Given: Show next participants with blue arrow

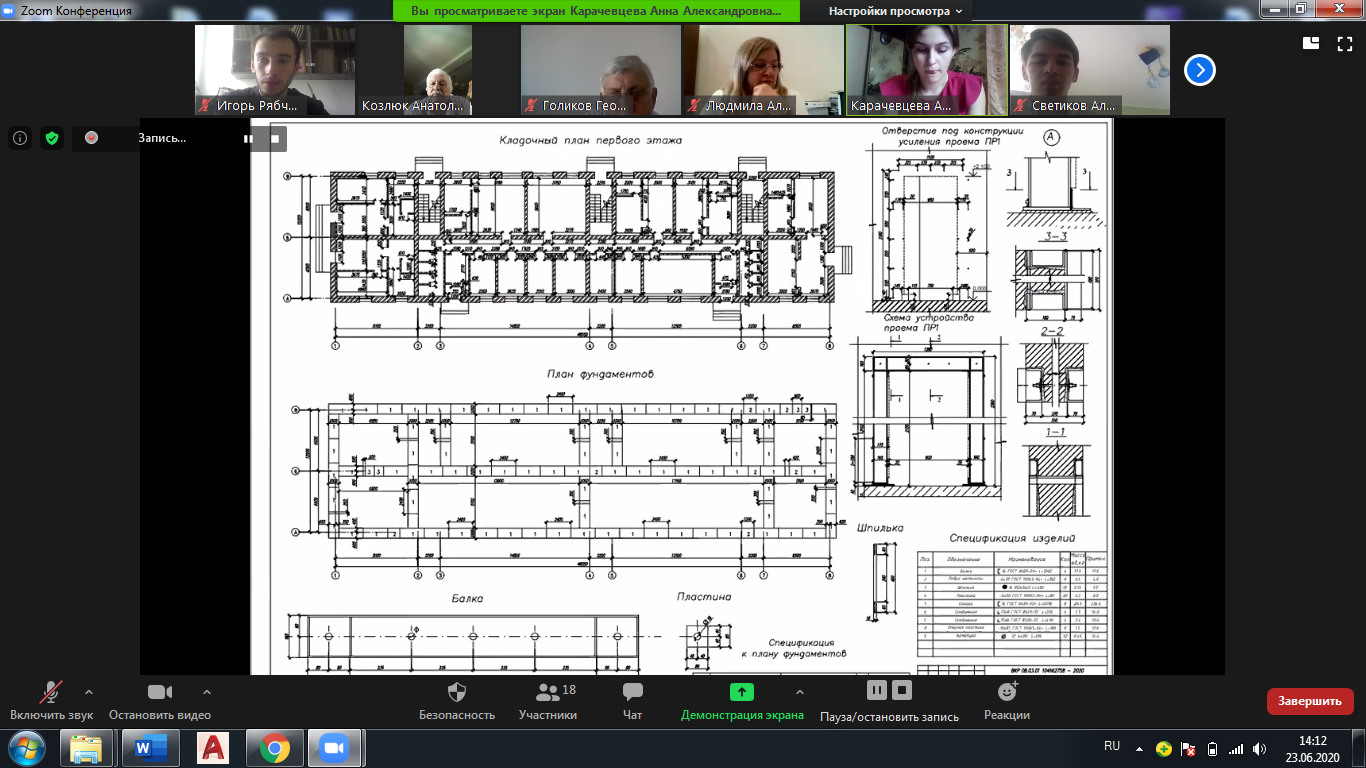Looking at the screenshot, I should coord(1200,70).
